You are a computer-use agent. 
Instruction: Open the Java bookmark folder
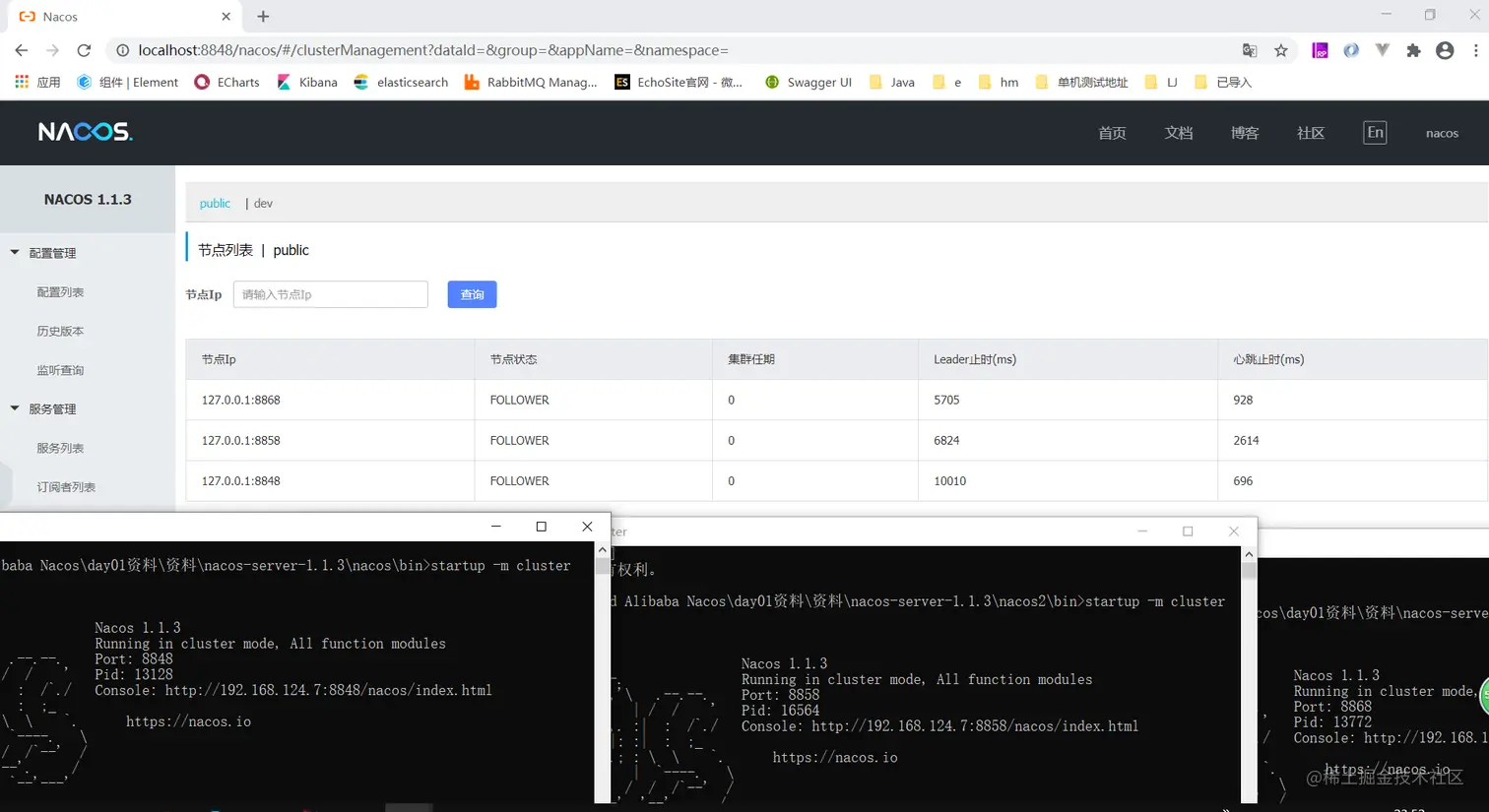coord(892,83)
